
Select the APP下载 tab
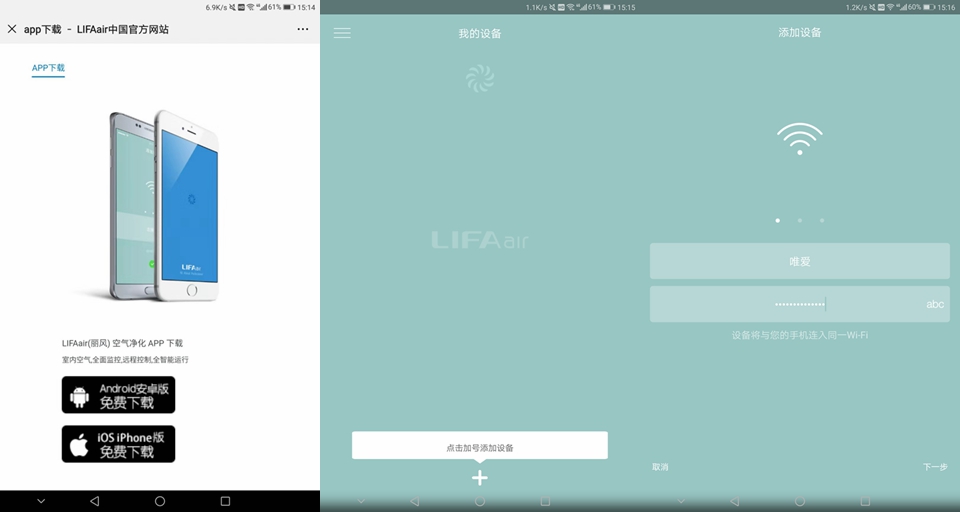(48, 68)
